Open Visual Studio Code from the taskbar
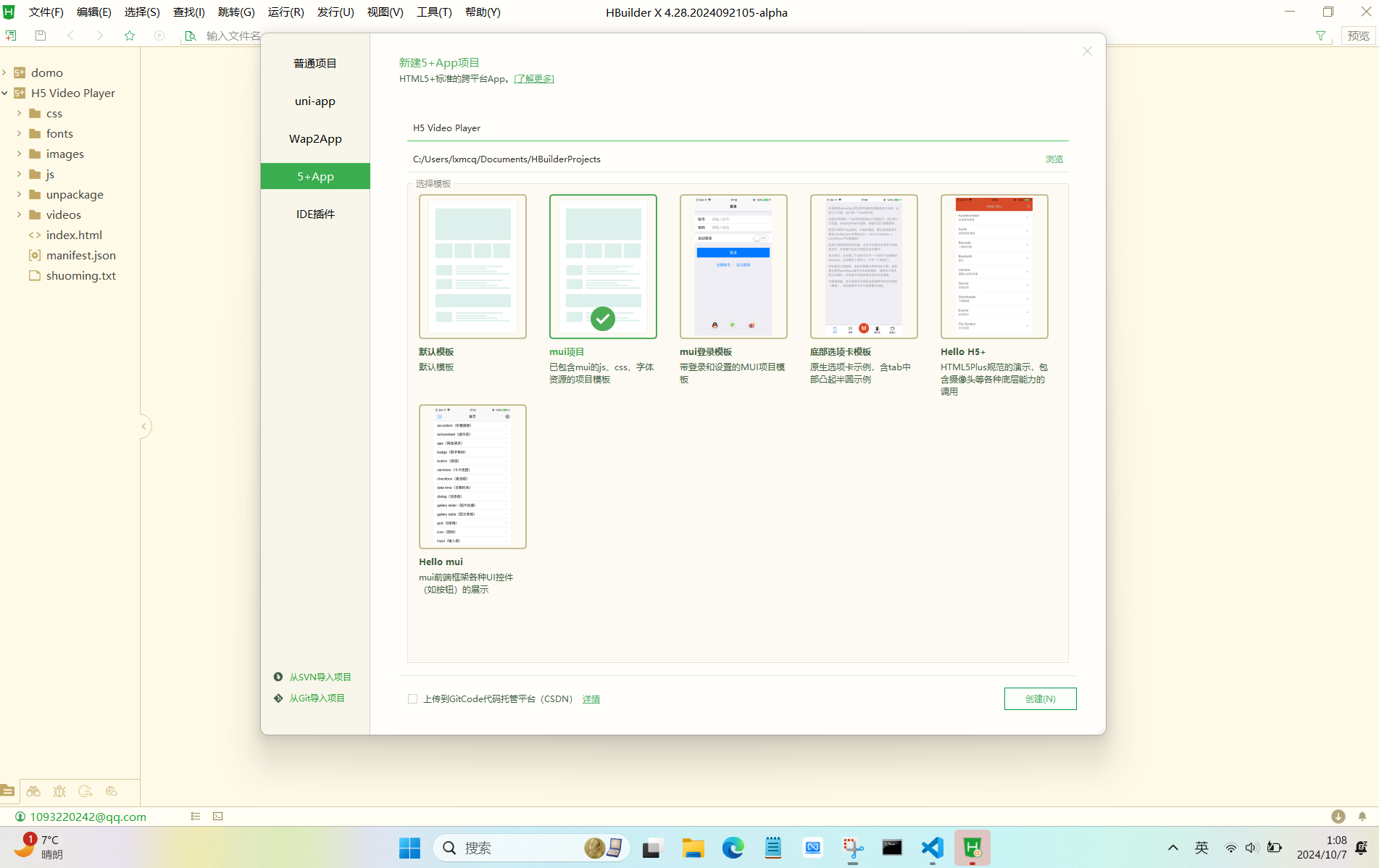Screen dimensions: 1379x868 tap(932, 848)
